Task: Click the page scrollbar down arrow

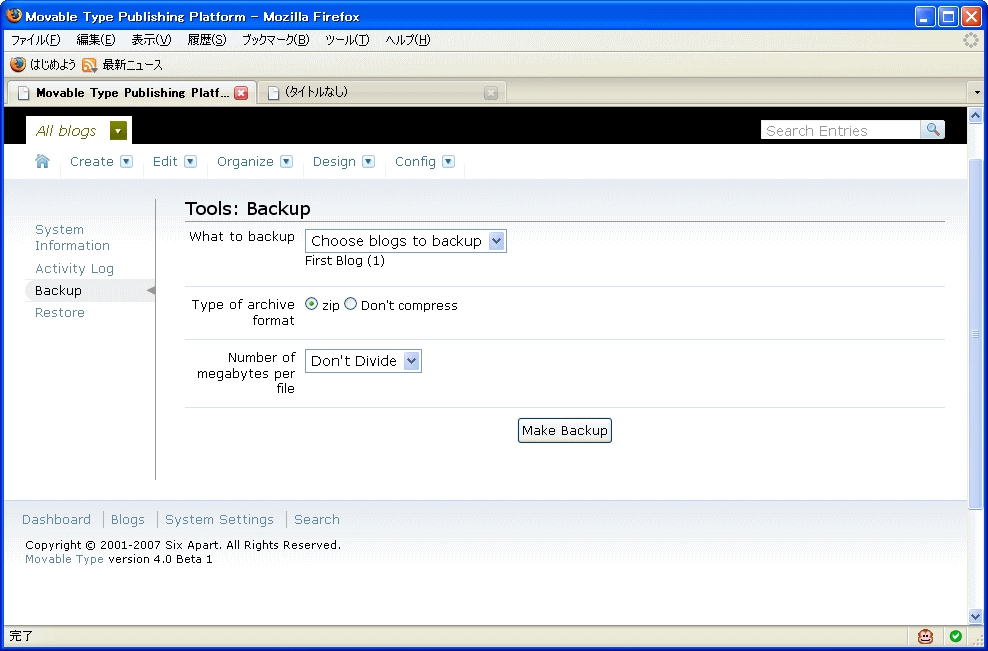Action: (975, 616)
